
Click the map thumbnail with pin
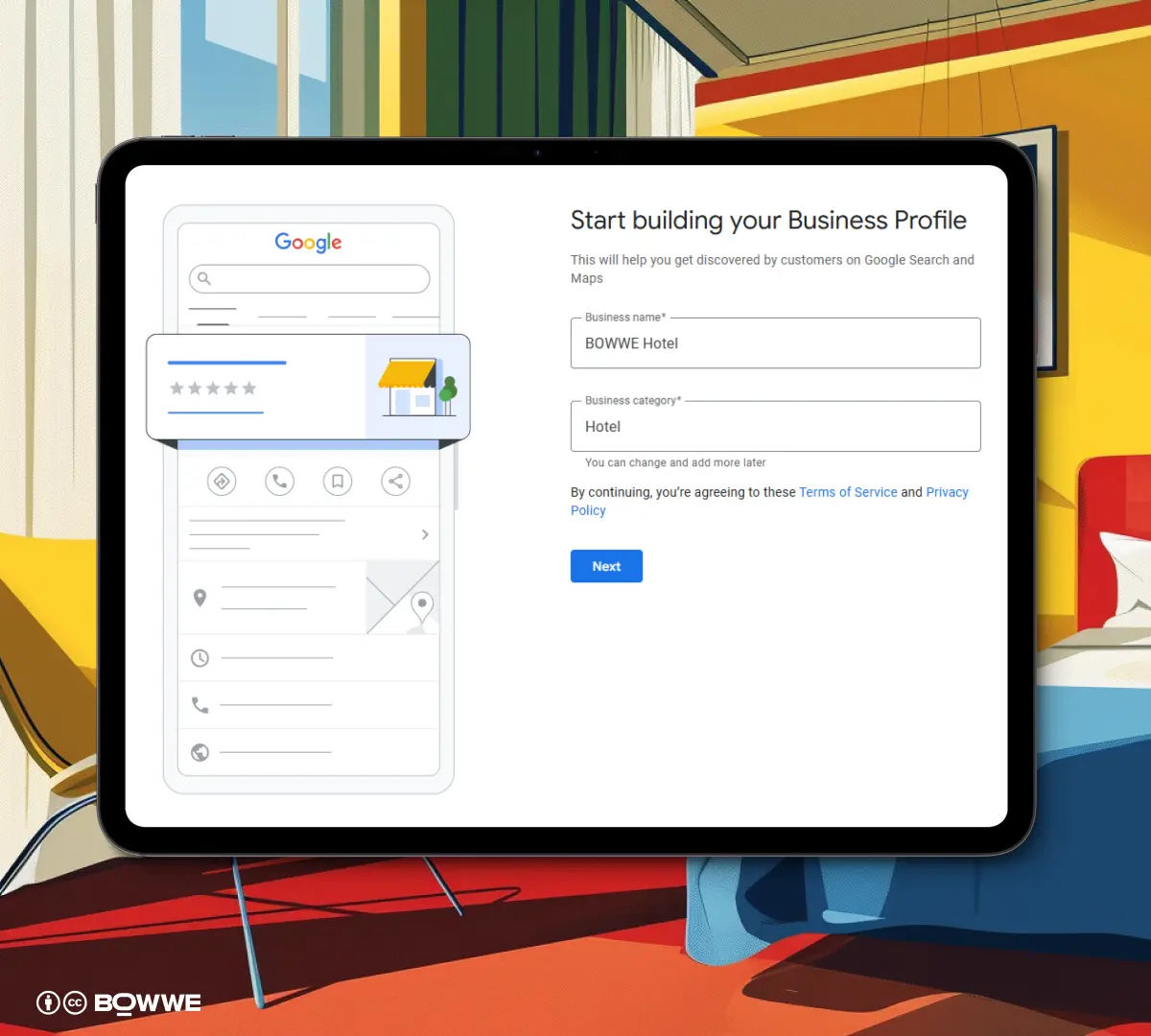point(403,598)
